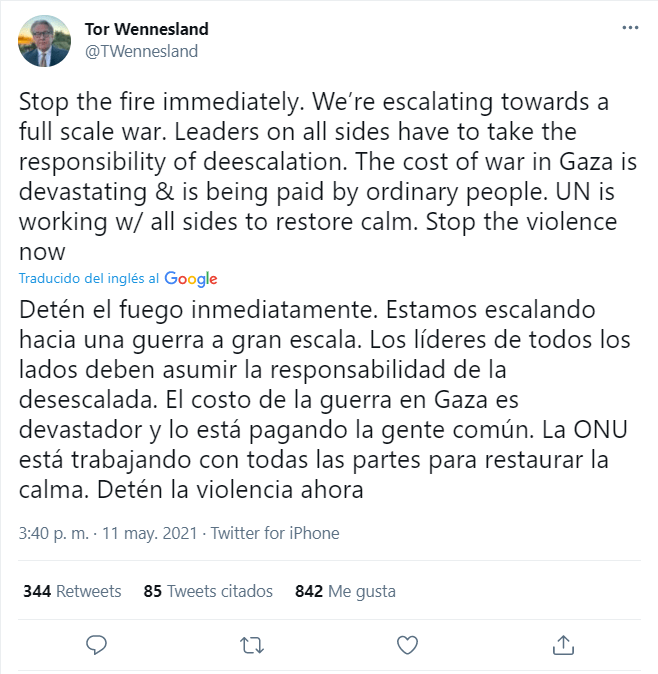View the 85 Tweets citados list
Viewport: 658px width, 674px height.
click(x=208, y=591)
